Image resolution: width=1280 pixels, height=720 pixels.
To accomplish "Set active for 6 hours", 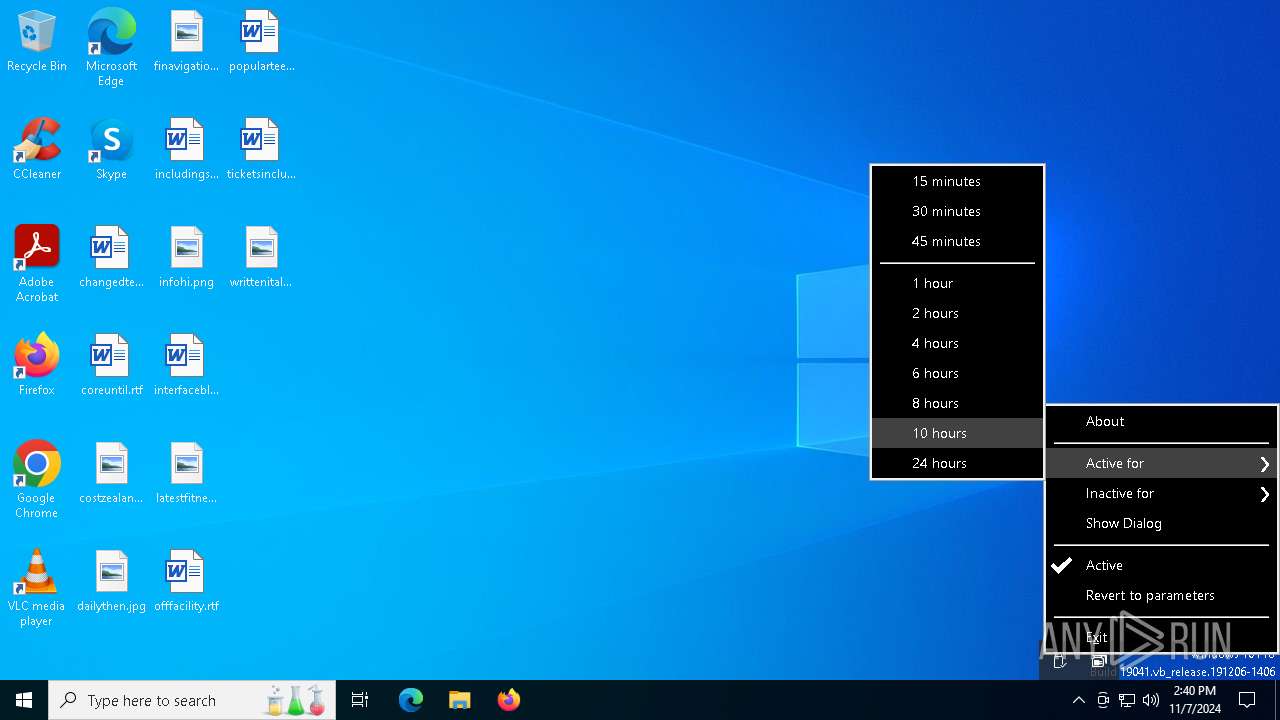I will tap(957, 373).
